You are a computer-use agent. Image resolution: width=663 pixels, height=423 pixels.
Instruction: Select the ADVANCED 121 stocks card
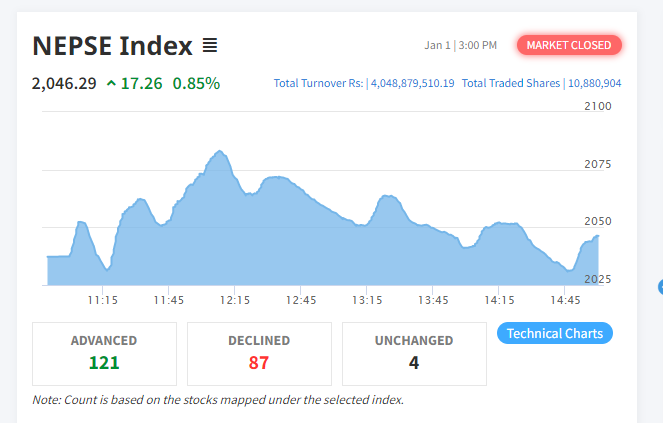[104, 353]
